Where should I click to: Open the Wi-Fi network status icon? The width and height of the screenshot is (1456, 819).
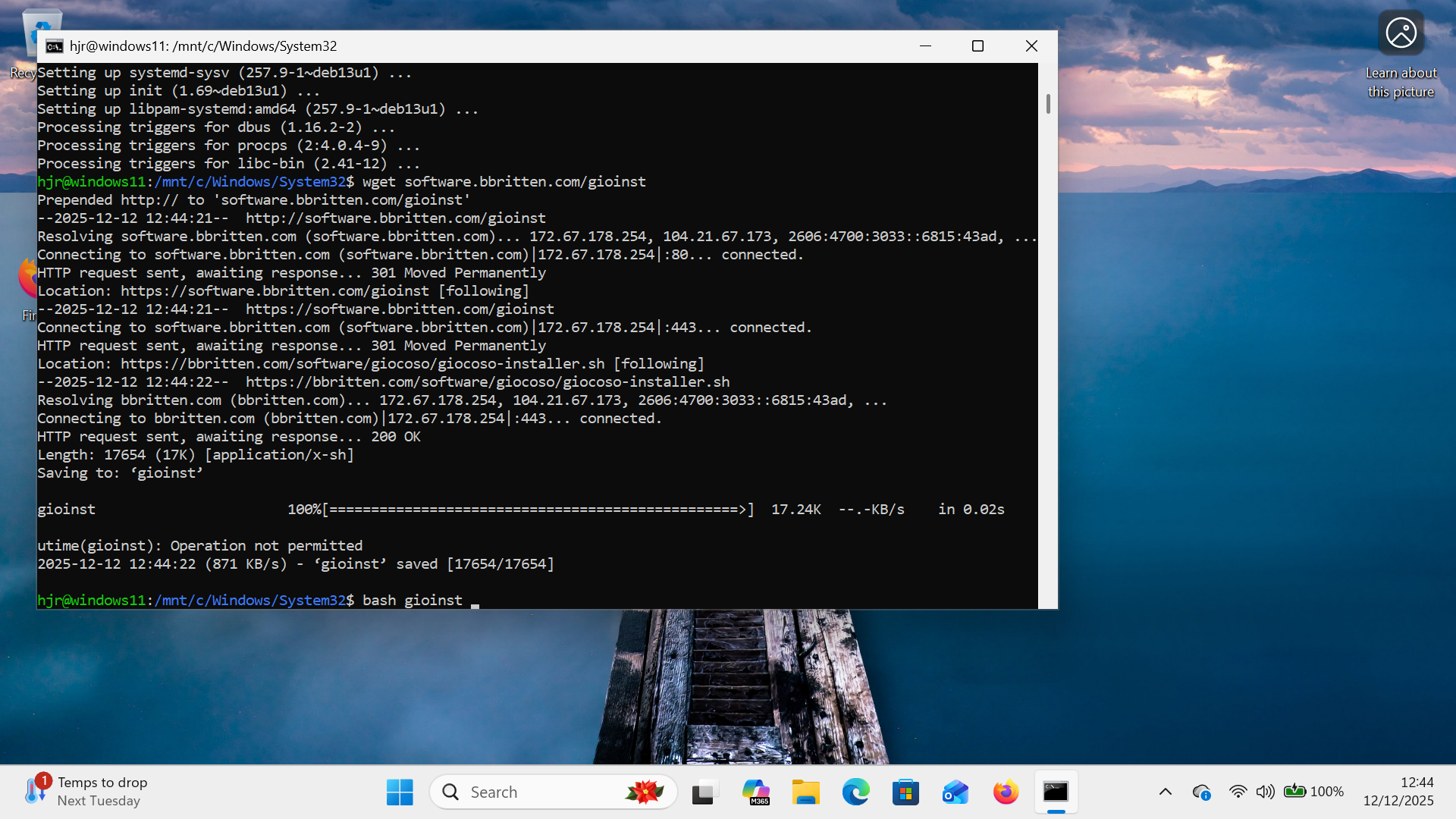click(x=1238, y=792)
